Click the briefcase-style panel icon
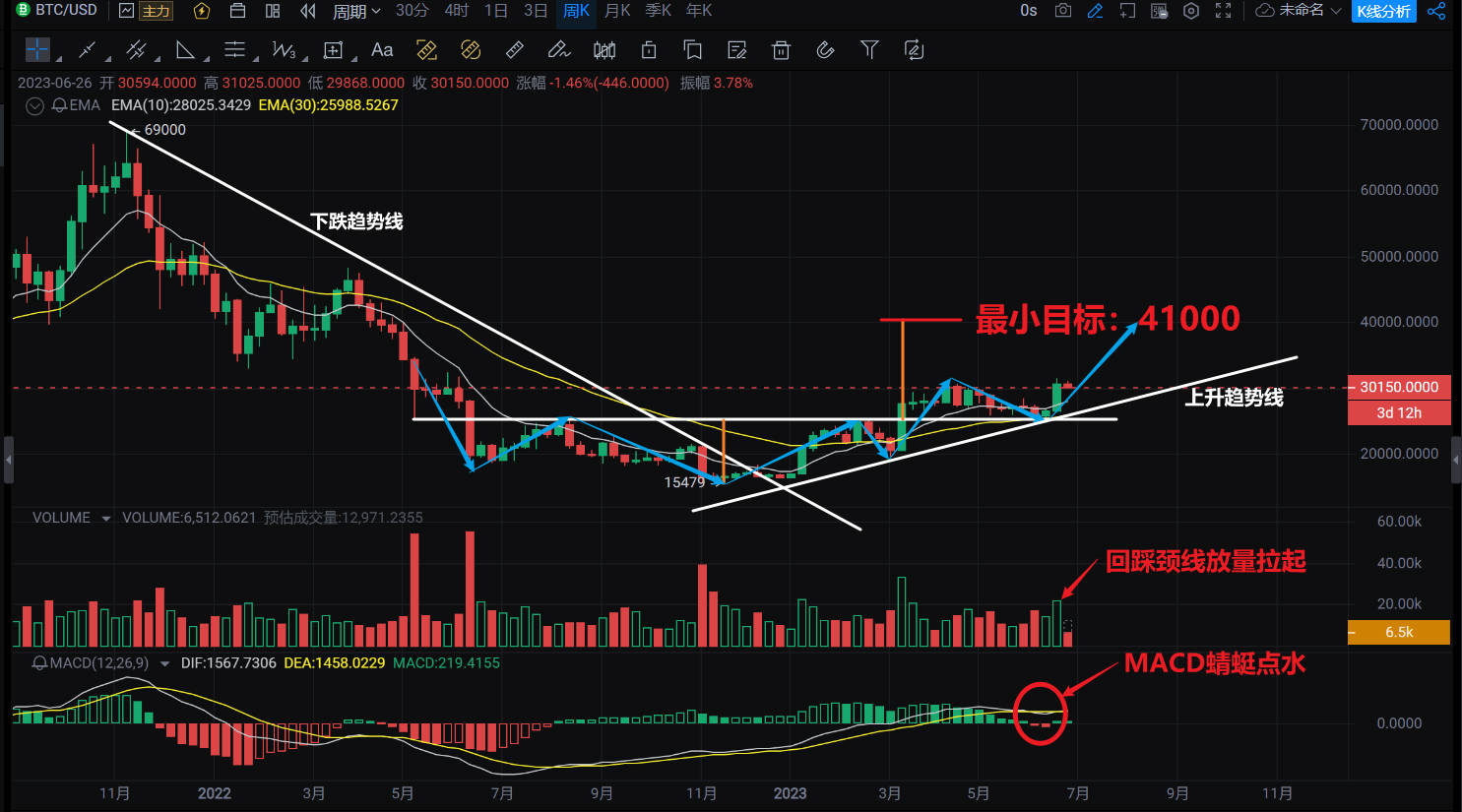This screenshot has width=1462, height=812. [x=237, y=11]
